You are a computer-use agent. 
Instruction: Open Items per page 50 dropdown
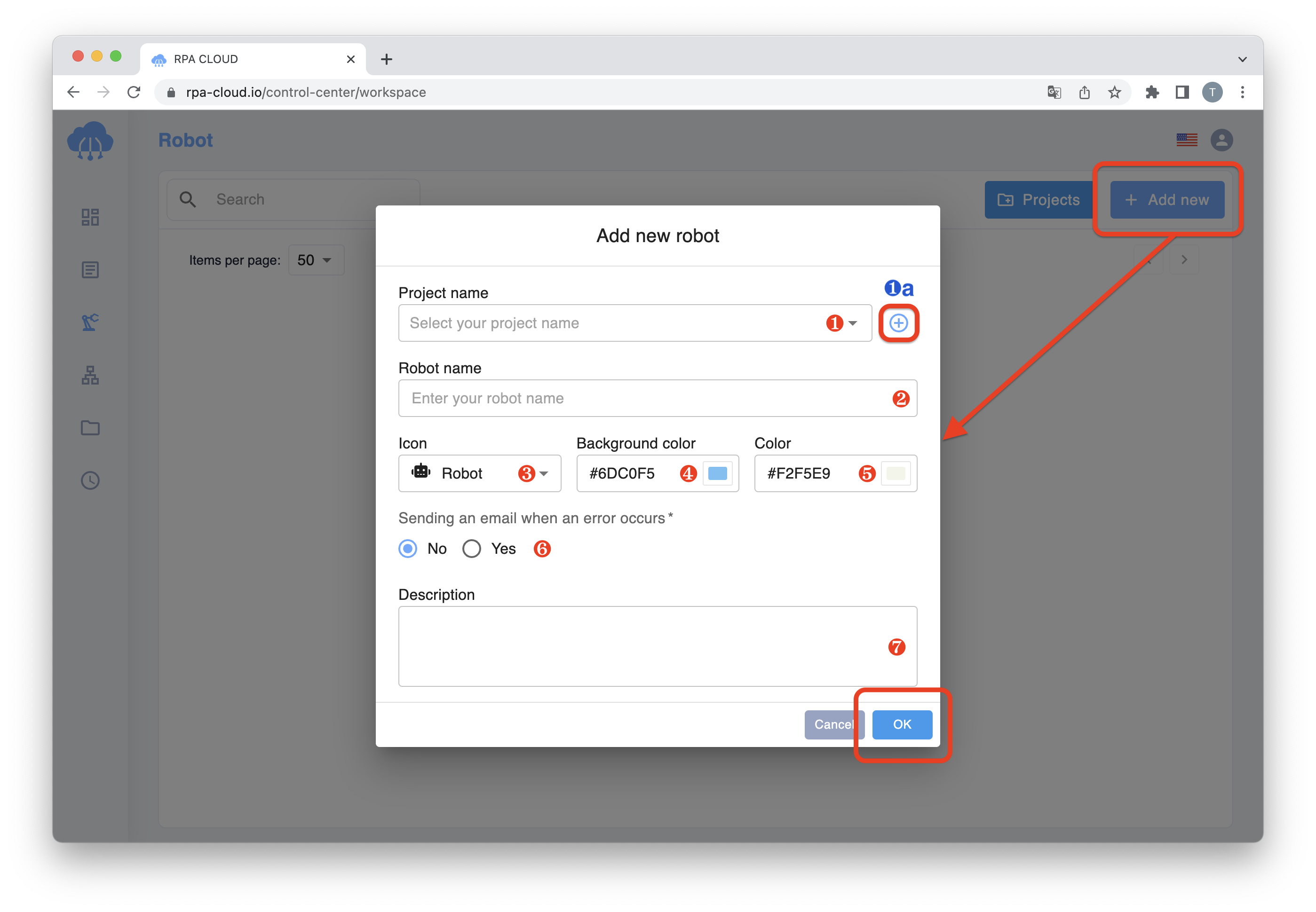316,260
